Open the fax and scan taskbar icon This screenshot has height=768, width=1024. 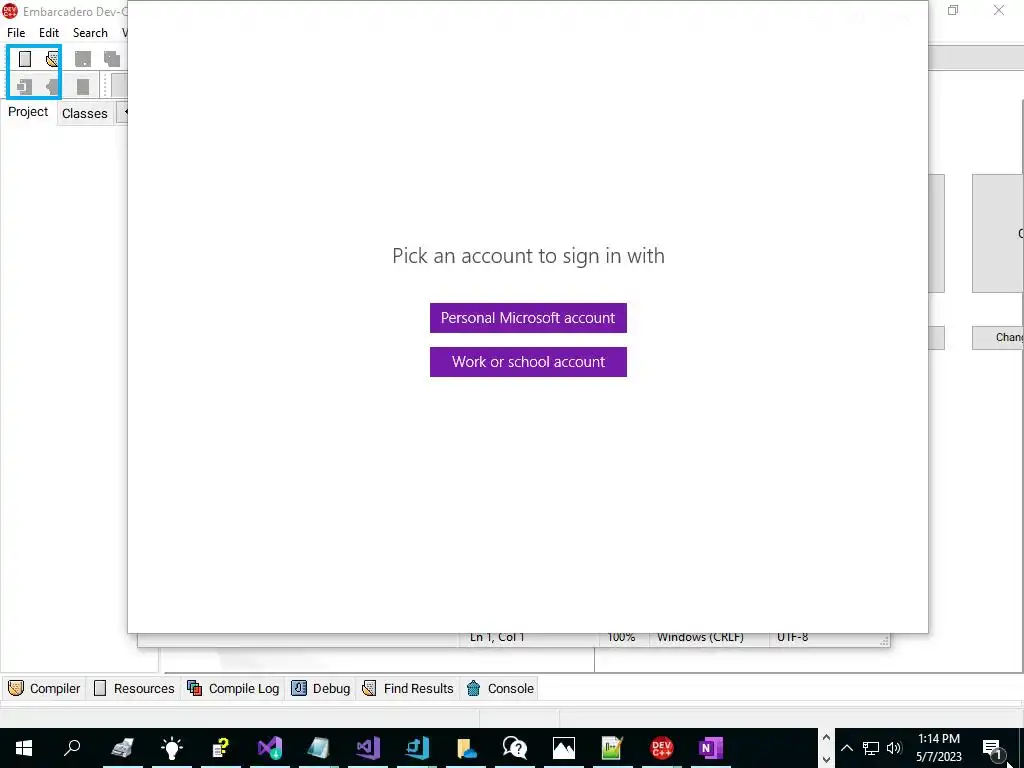(x=123, y=748)
